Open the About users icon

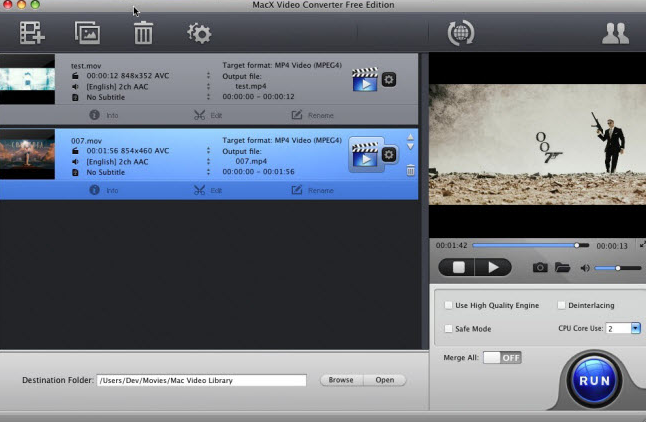615,33
